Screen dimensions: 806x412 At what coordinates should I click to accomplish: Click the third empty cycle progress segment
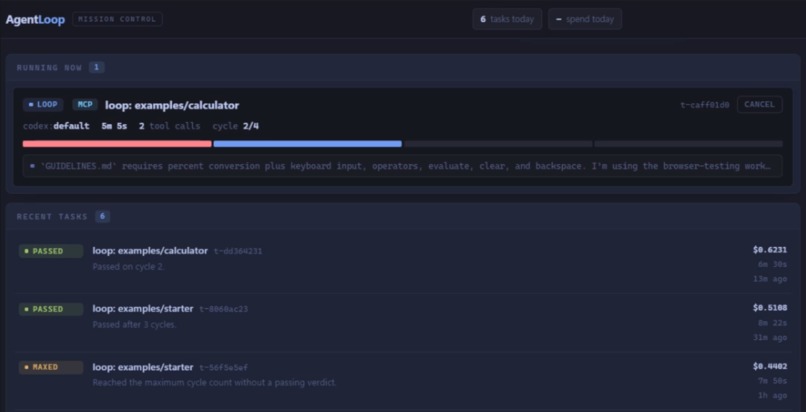click(x=498, y=144)
